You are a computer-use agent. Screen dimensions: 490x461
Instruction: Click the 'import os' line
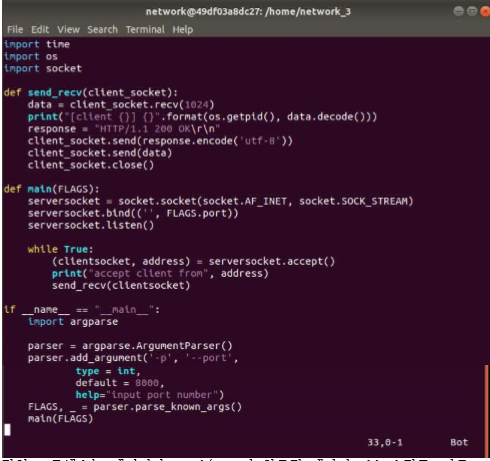coord(31,56)
